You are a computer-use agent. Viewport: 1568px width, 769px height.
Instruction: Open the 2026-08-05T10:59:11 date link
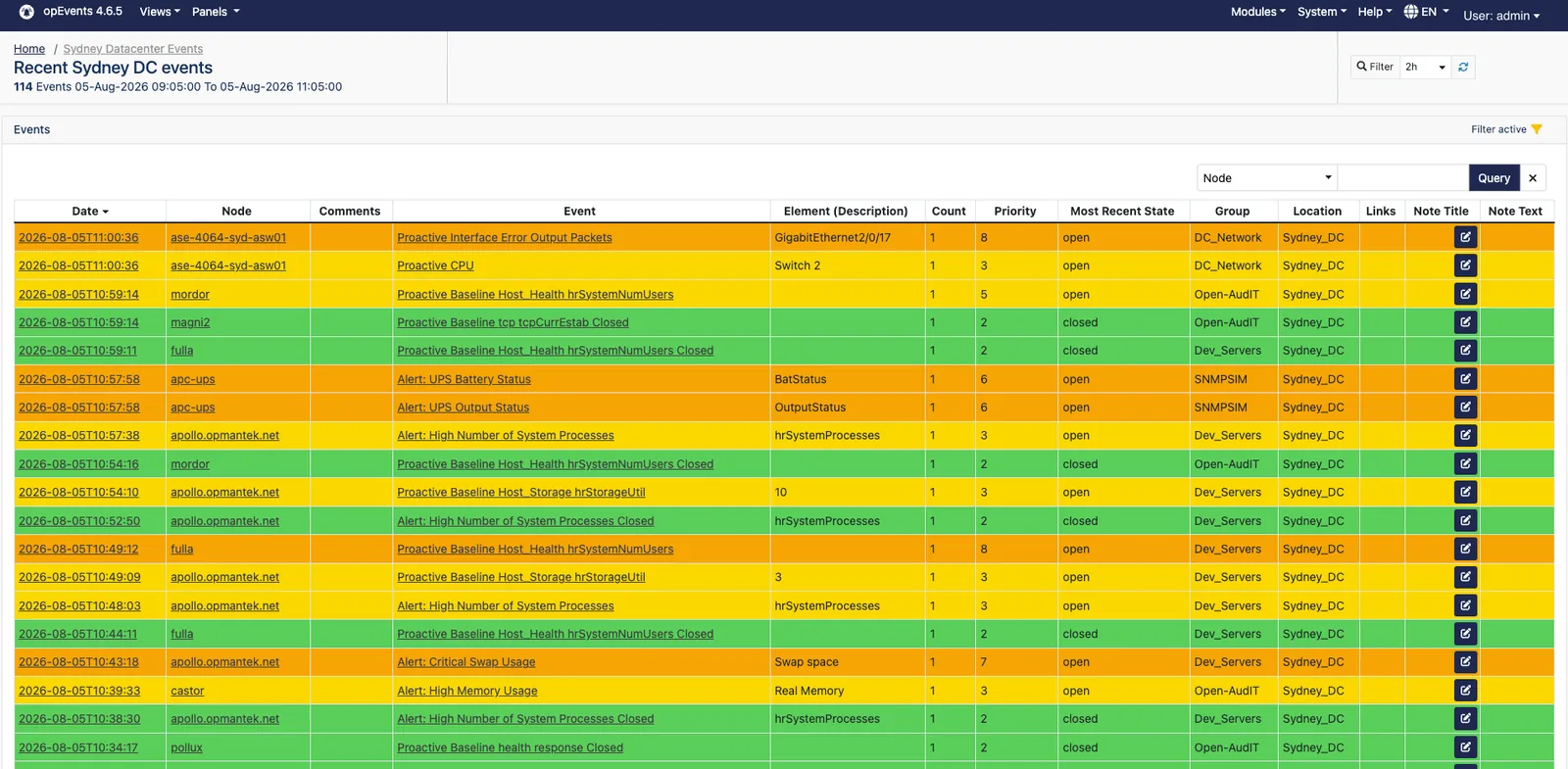click(x=78, y=351)
